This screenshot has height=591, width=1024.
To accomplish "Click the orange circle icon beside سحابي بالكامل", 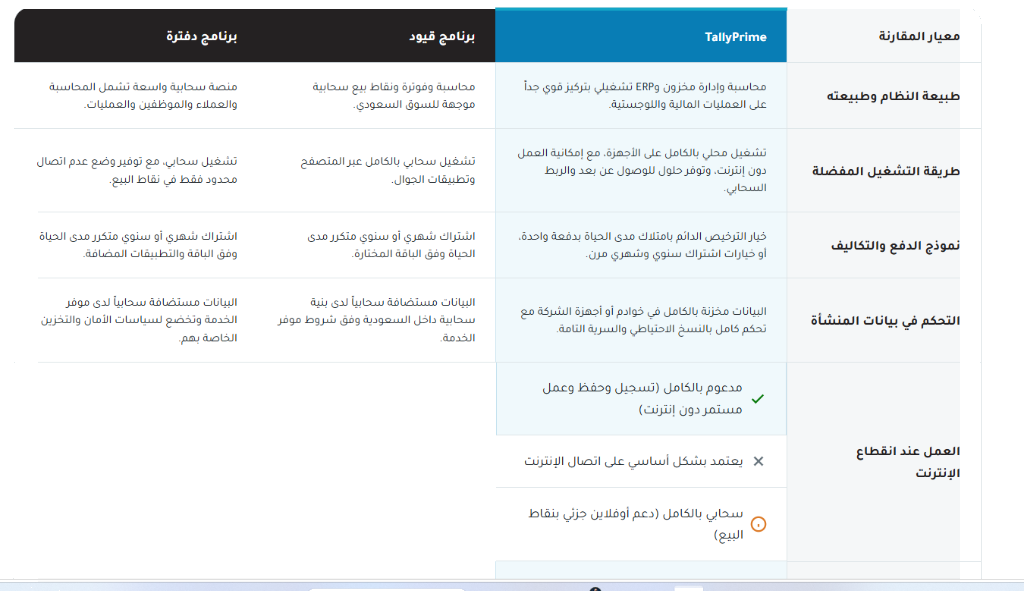I will pyautogui.click(x=758, y=524).
